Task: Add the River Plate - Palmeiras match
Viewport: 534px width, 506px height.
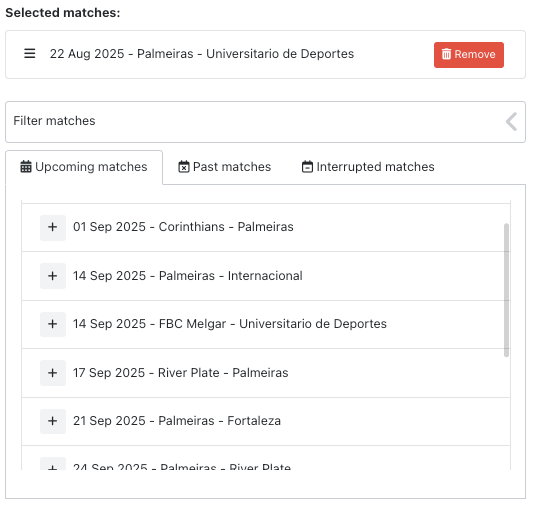Action: 53,373
